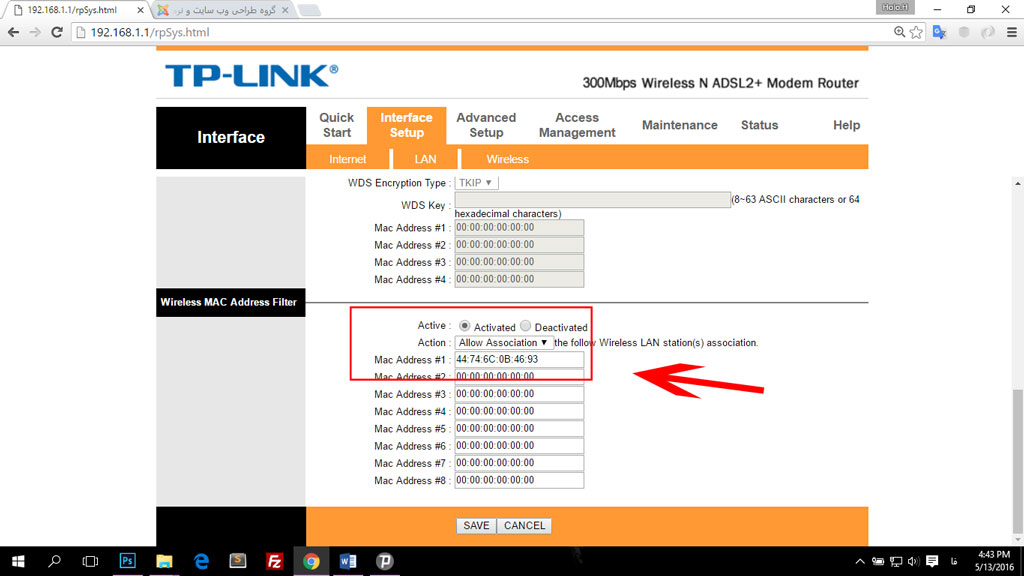The image size is (1024, 576).
Task: Select the Deactivated radio button
Action: pyautogui.click(x=526, y=325)
